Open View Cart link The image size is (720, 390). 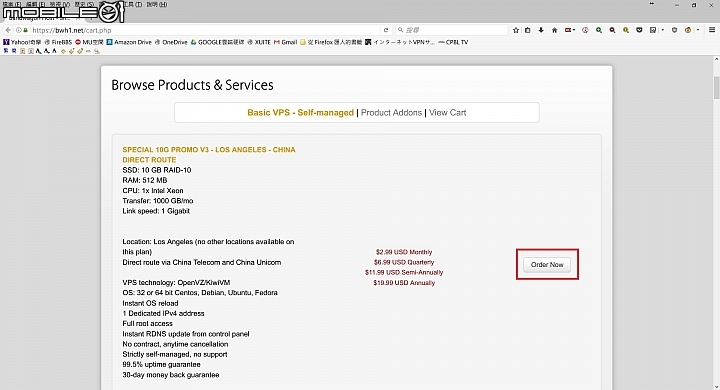point(448,113)
